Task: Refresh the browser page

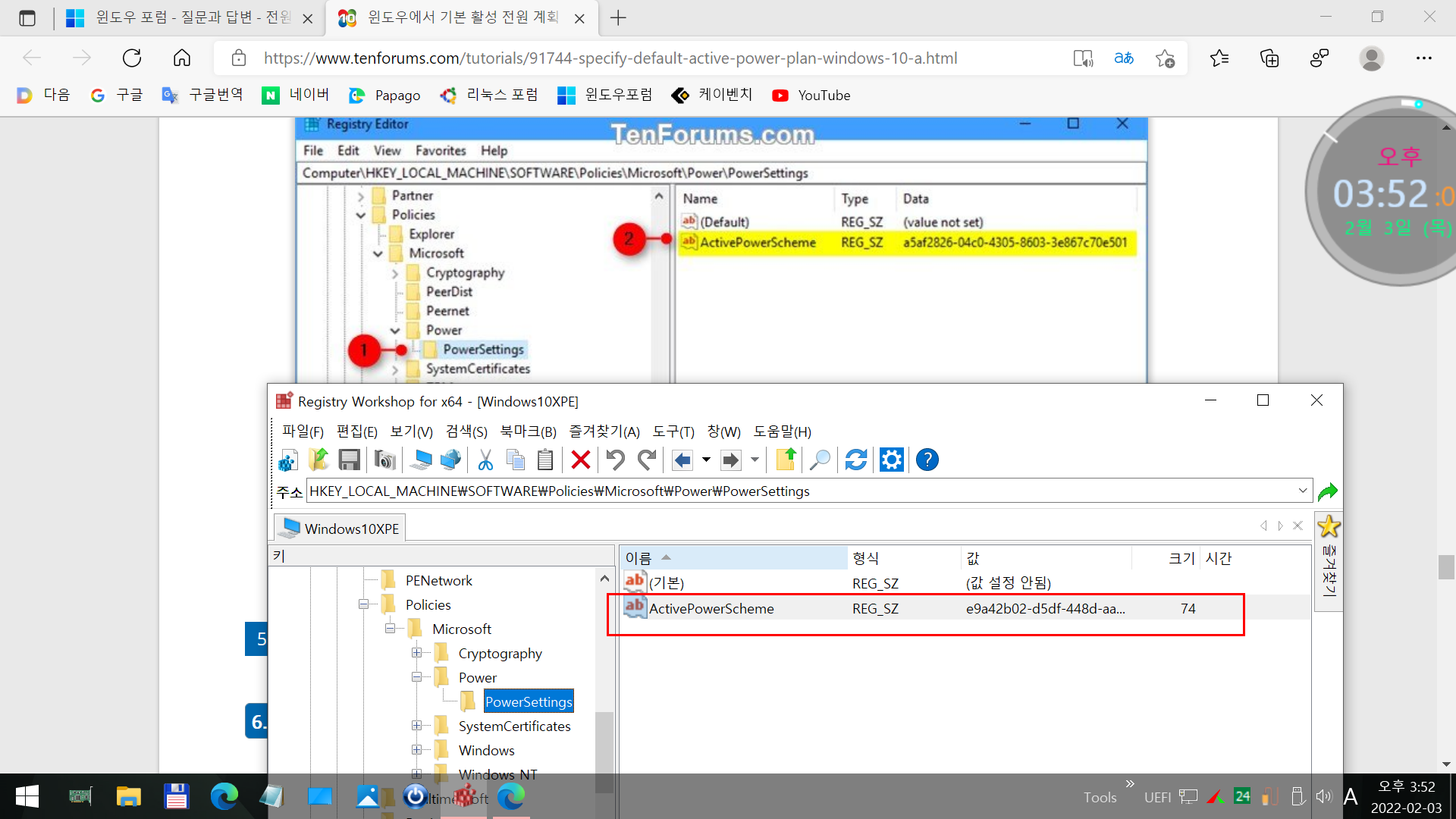Action: pyautogui.click(x=132, y=58)
